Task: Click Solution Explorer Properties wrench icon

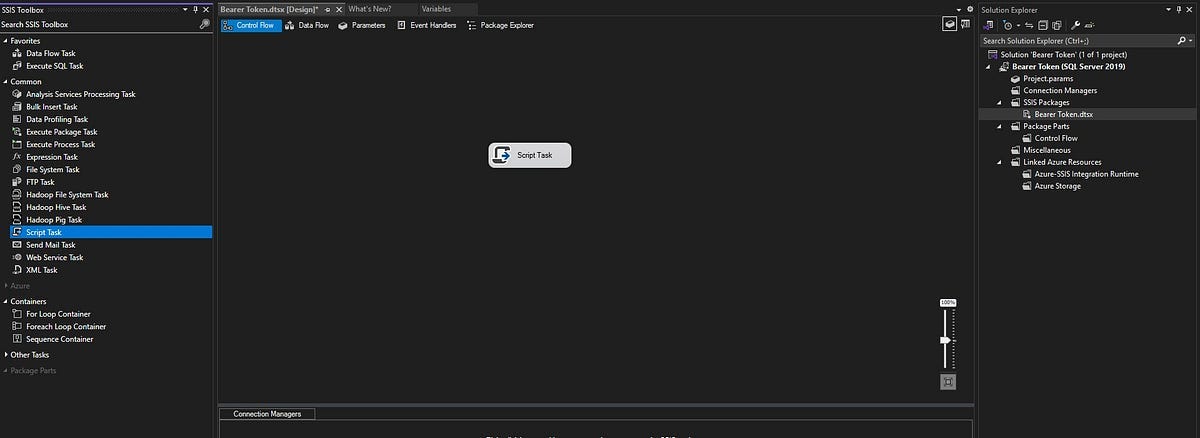Action: click(1075, 25)
